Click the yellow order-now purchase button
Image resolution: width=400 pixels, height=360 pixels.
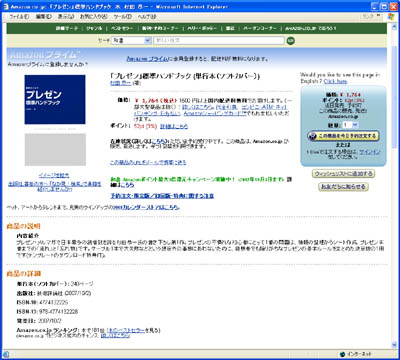click(343, 136)
